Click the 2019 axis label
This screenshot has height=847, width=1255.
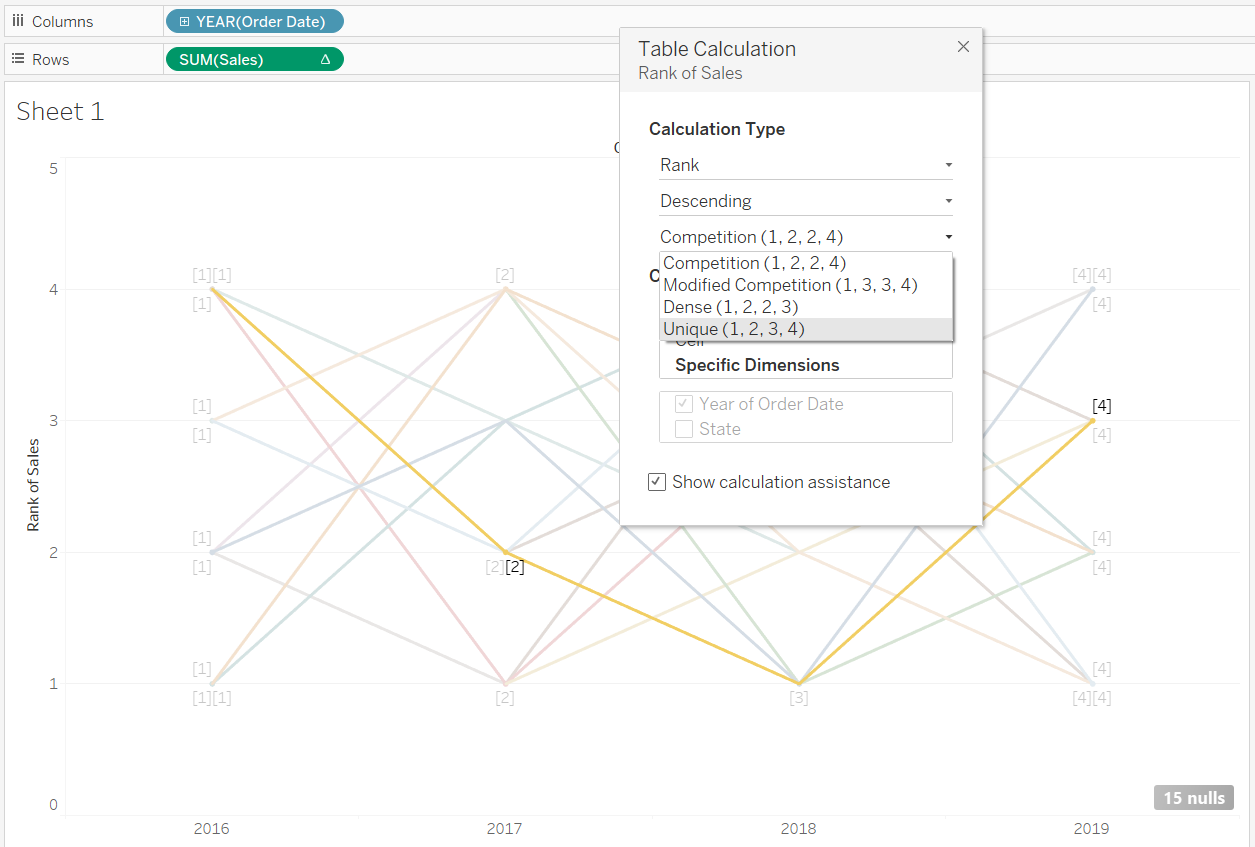point(1091,828)
